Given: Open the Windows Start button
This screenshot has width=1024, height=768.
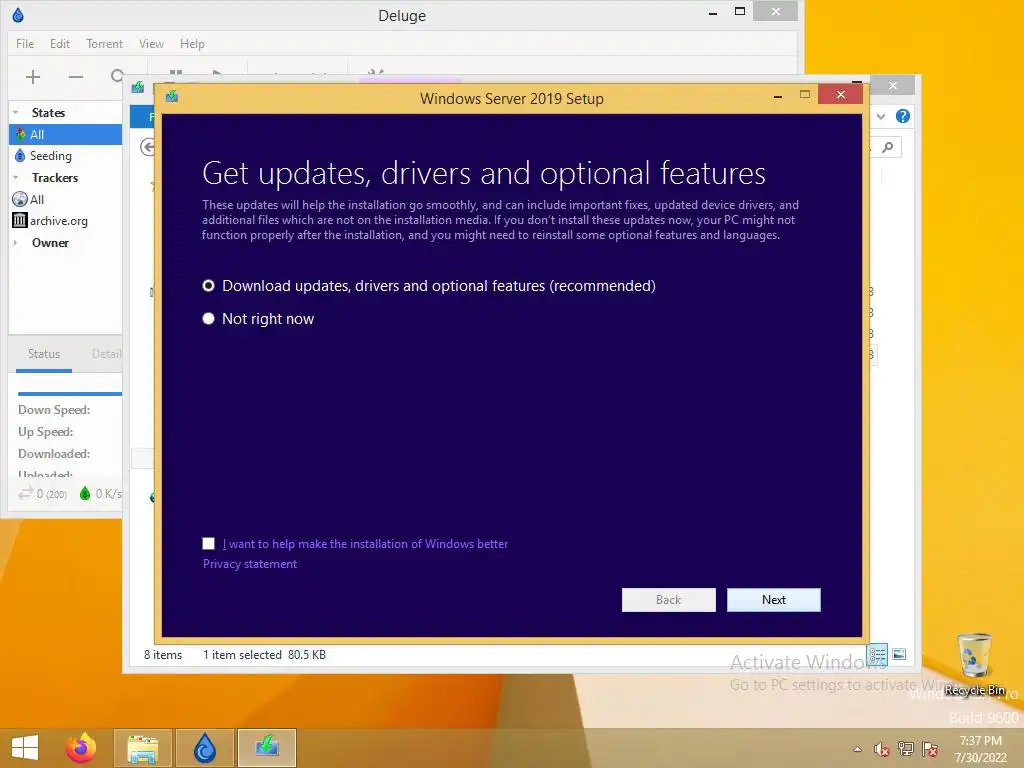Looking at the screenshot, I should (x=25, y=748).
